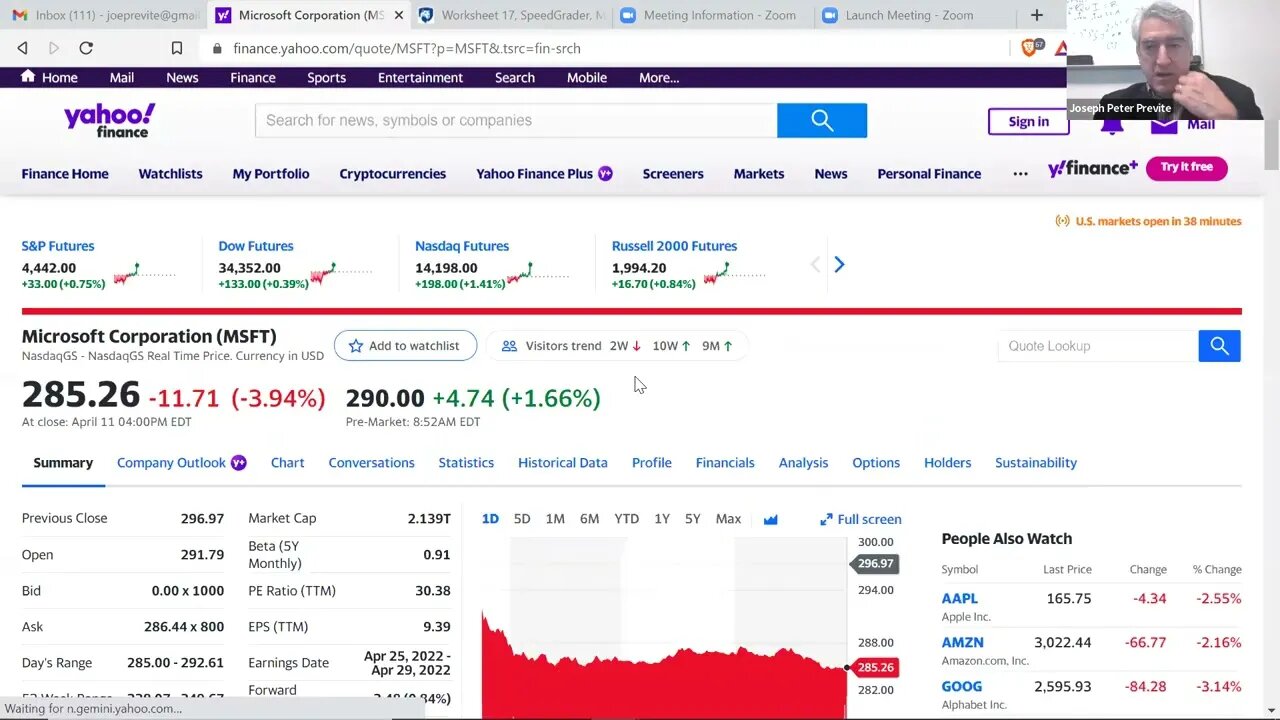The width and height of the screenshot is (1280, 720).
Task: Reload the page with refresh icon
Action: click(x=86, y=48)
